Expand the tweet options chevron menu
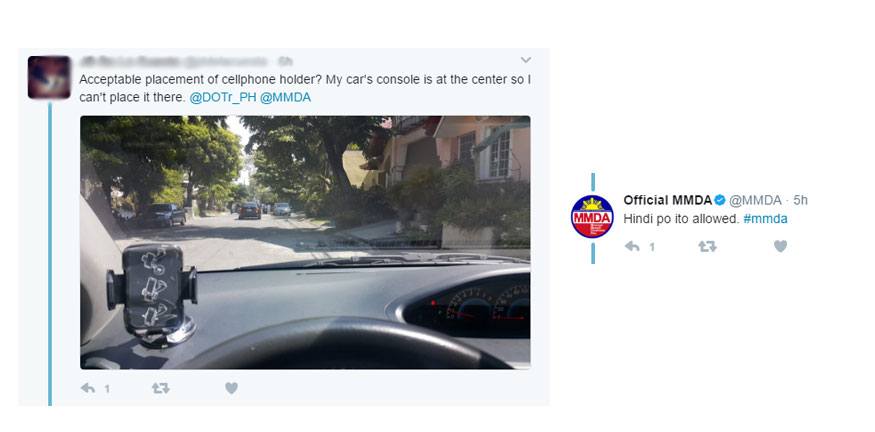Viewport: 875px width, 432px height. click(526, 60)
